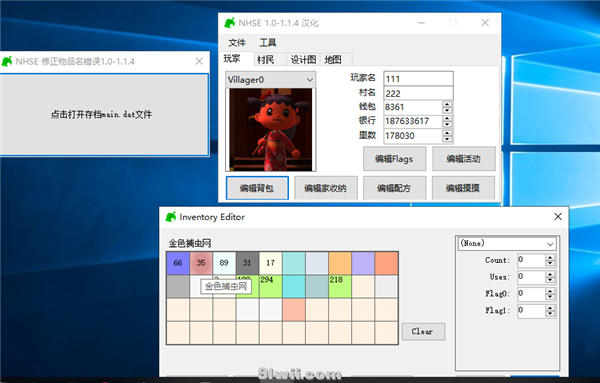Click the 编辑活动 button
The image size is (600, 383).
tap(463, 159)
